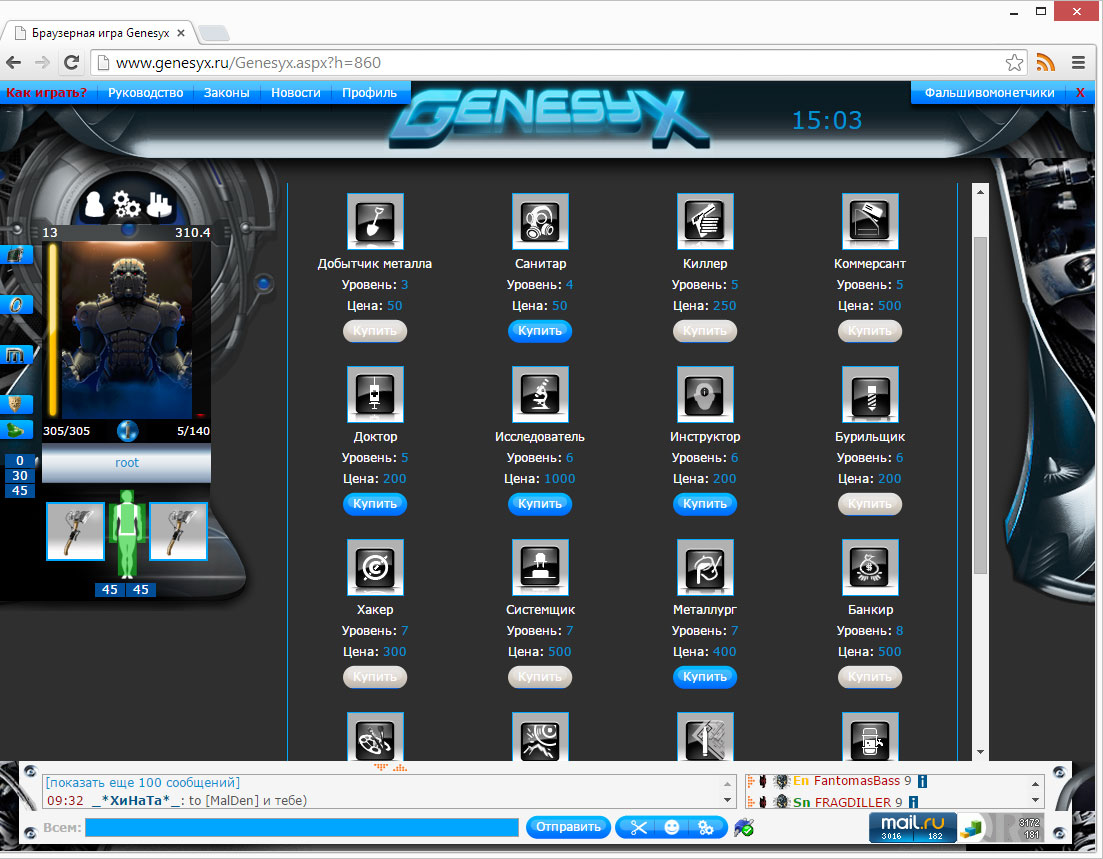The height and width of the screenshot is (859, 1103).
Task: Open the Руководство menu item
Action: point(146,92)
